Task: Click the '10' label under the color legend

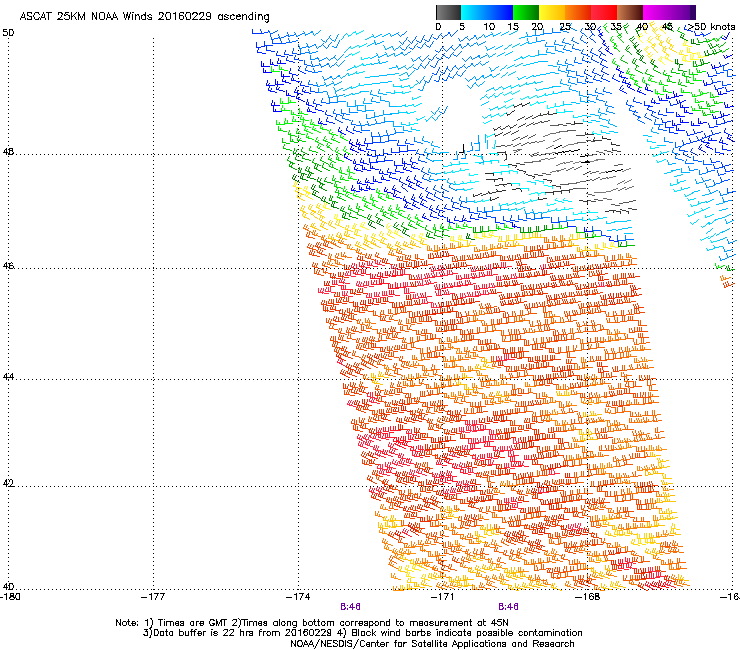Action: click(489, 27)
